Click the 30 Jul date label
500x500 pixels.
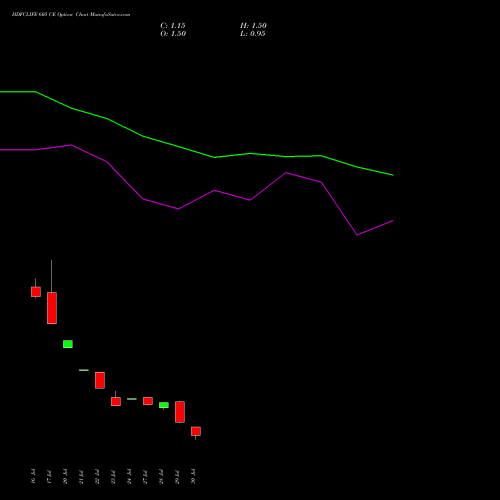193,476
